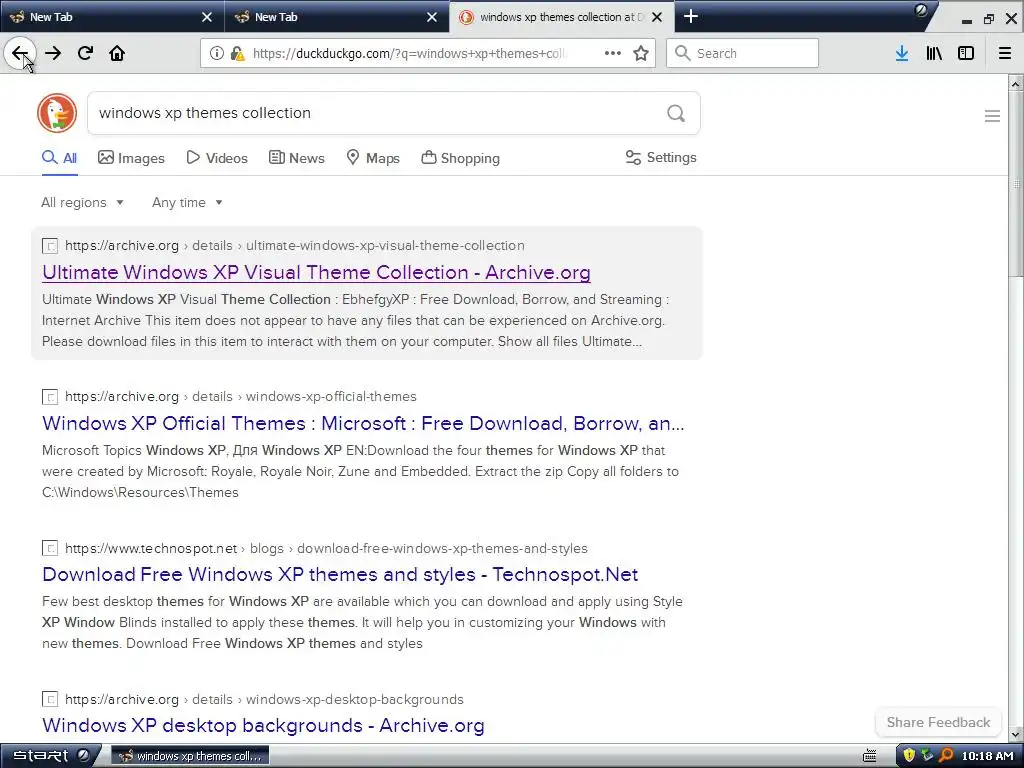This screenshot has height=768, width=1024.
Task: Switch to the first New Tab
Action: point(112,17)
